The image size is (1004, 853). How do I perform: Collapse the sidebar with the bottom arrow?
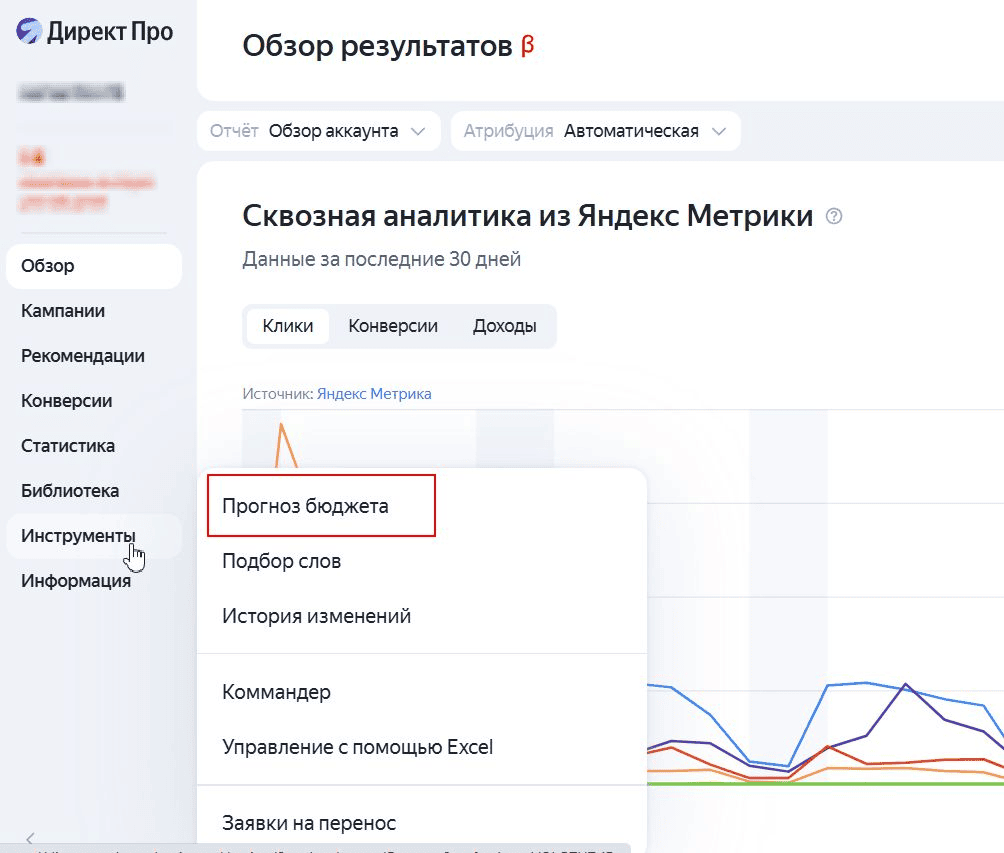pyautogui.click(x=29, y=838)
